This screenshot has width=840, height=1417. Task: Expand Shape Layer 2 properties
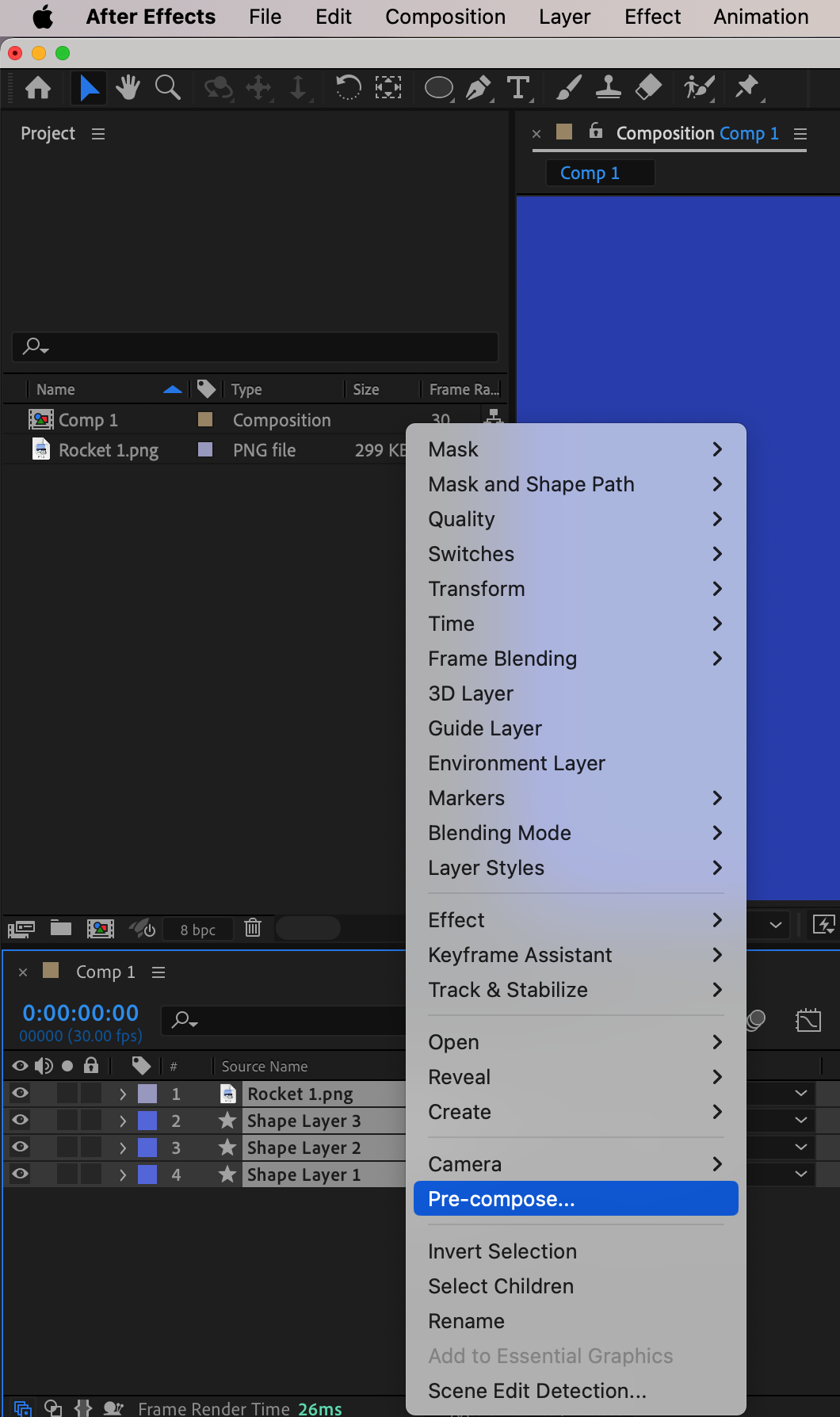tap(123, 1148)
